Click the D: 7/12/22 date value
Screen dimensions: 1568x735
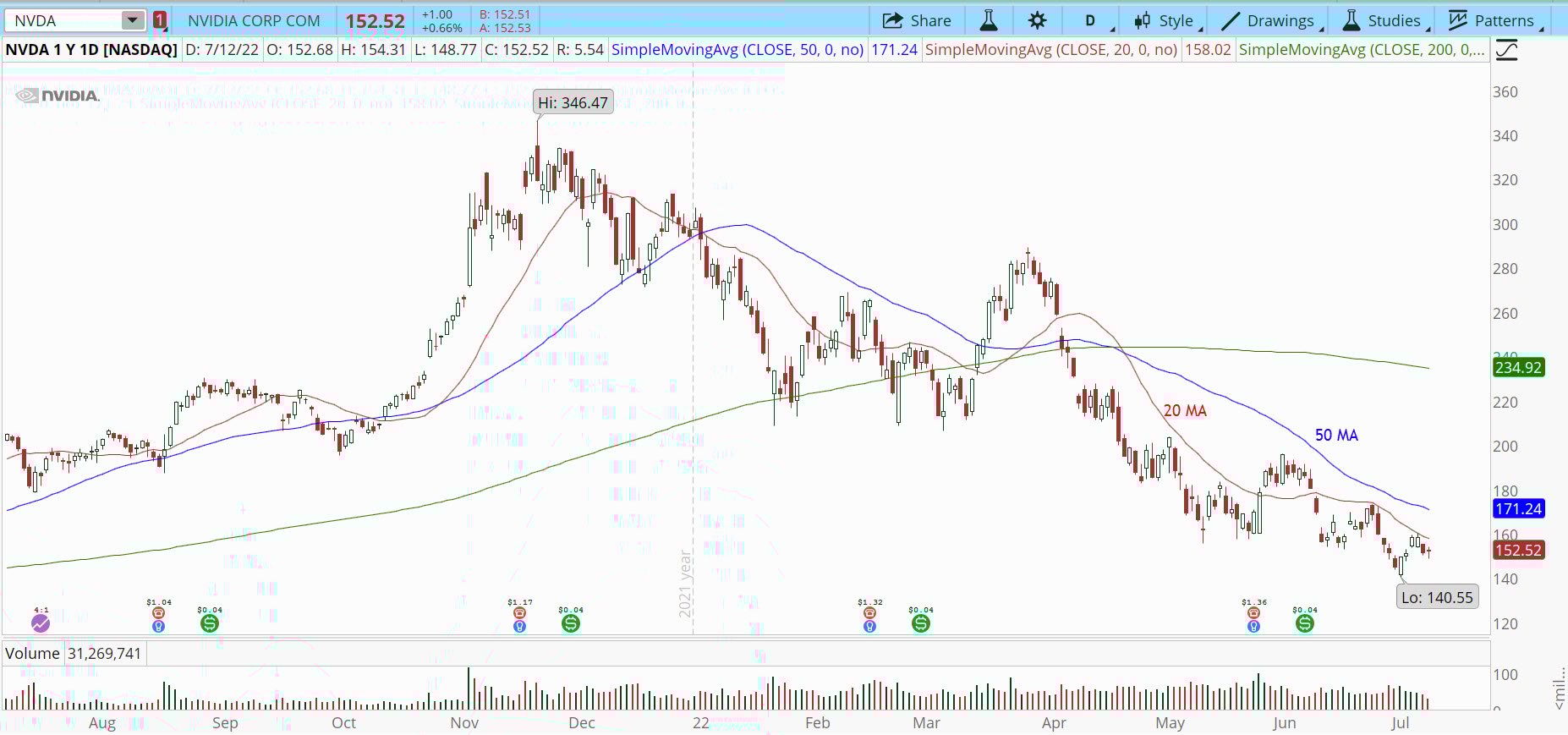click(x=222, y=50)
